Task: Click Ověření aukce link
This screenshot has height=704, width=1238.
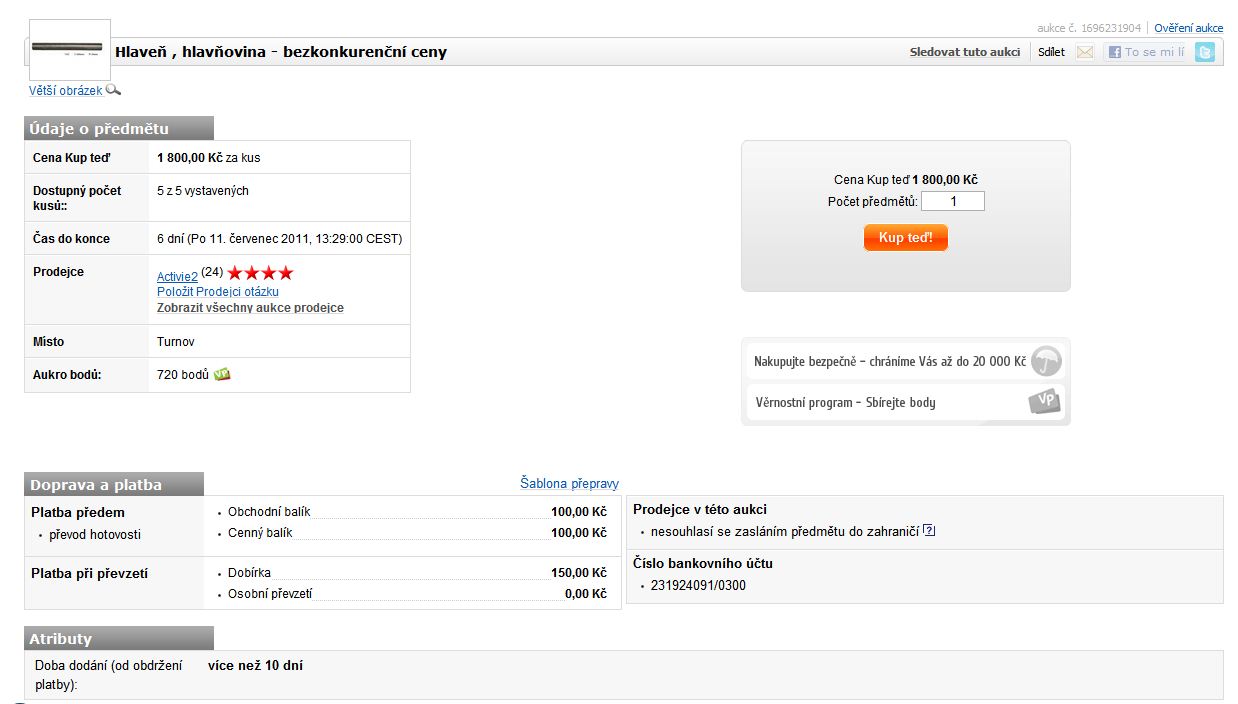Action: [x=1188, y=28]
